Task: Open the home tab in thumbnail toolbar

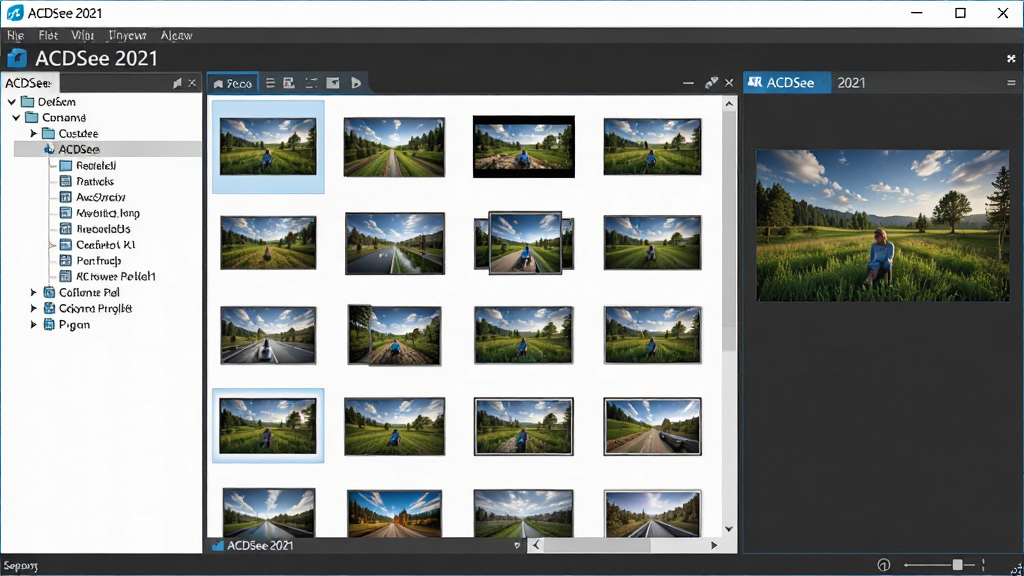Action: (x=232, y=83)
